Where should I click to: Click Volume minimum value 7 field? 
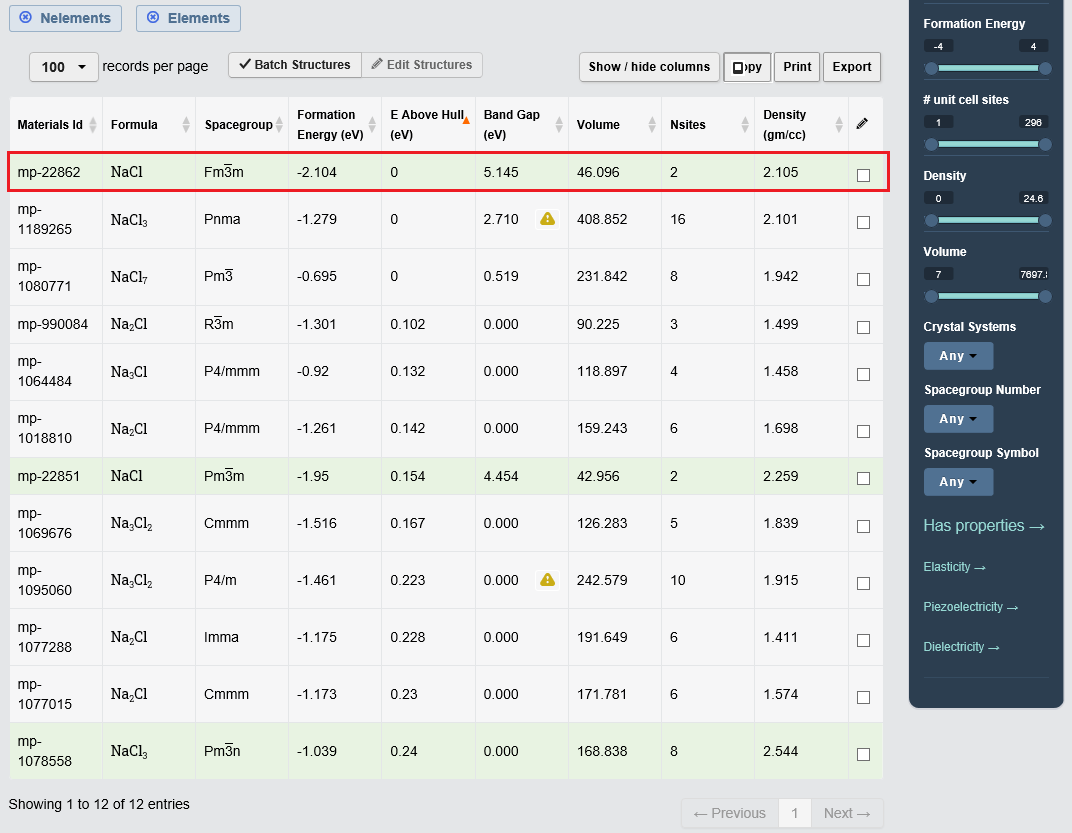(x=938, y=274)
